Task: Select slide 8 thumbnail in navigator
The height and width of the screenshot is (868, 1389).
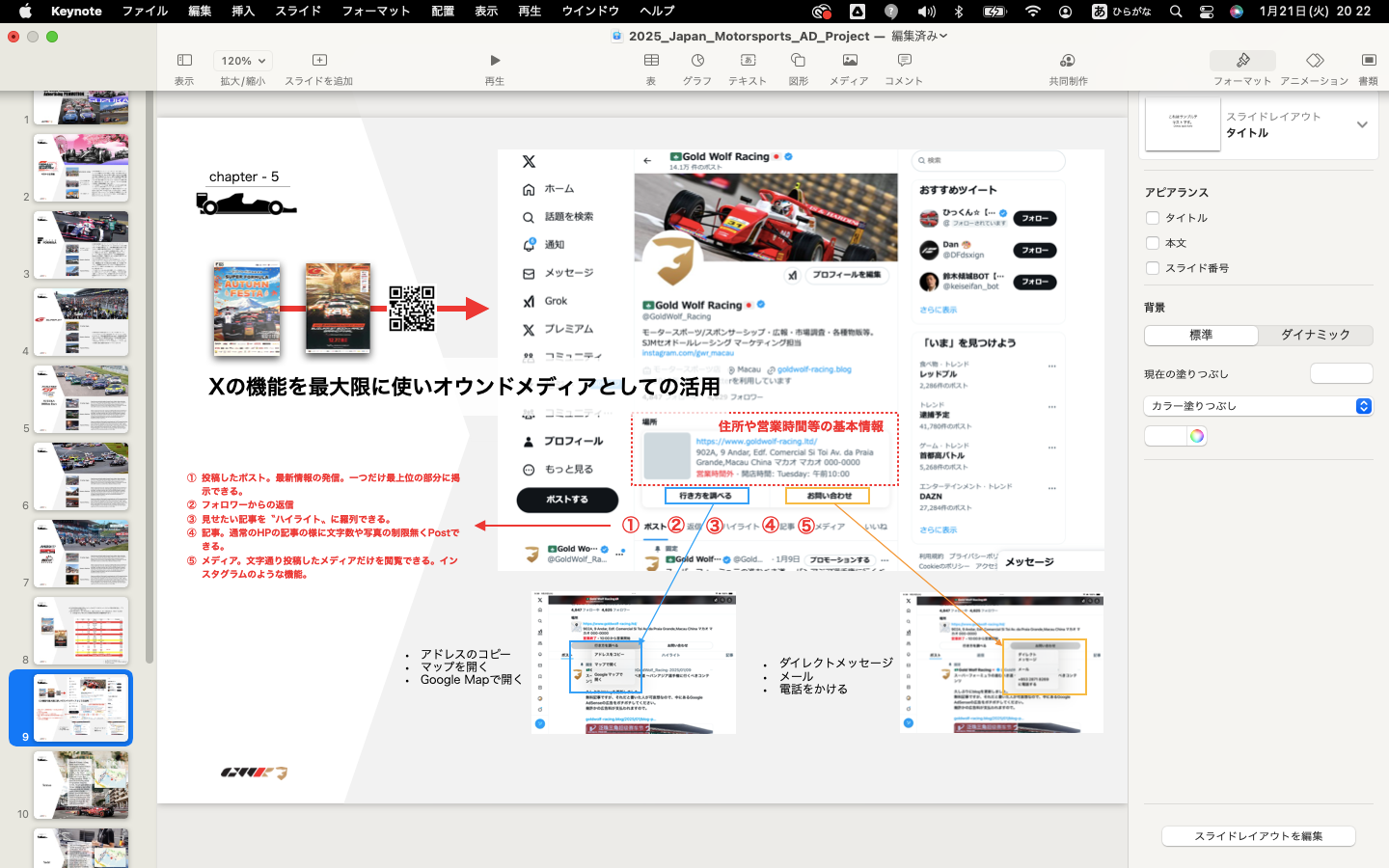Action: tap(81, 631)
